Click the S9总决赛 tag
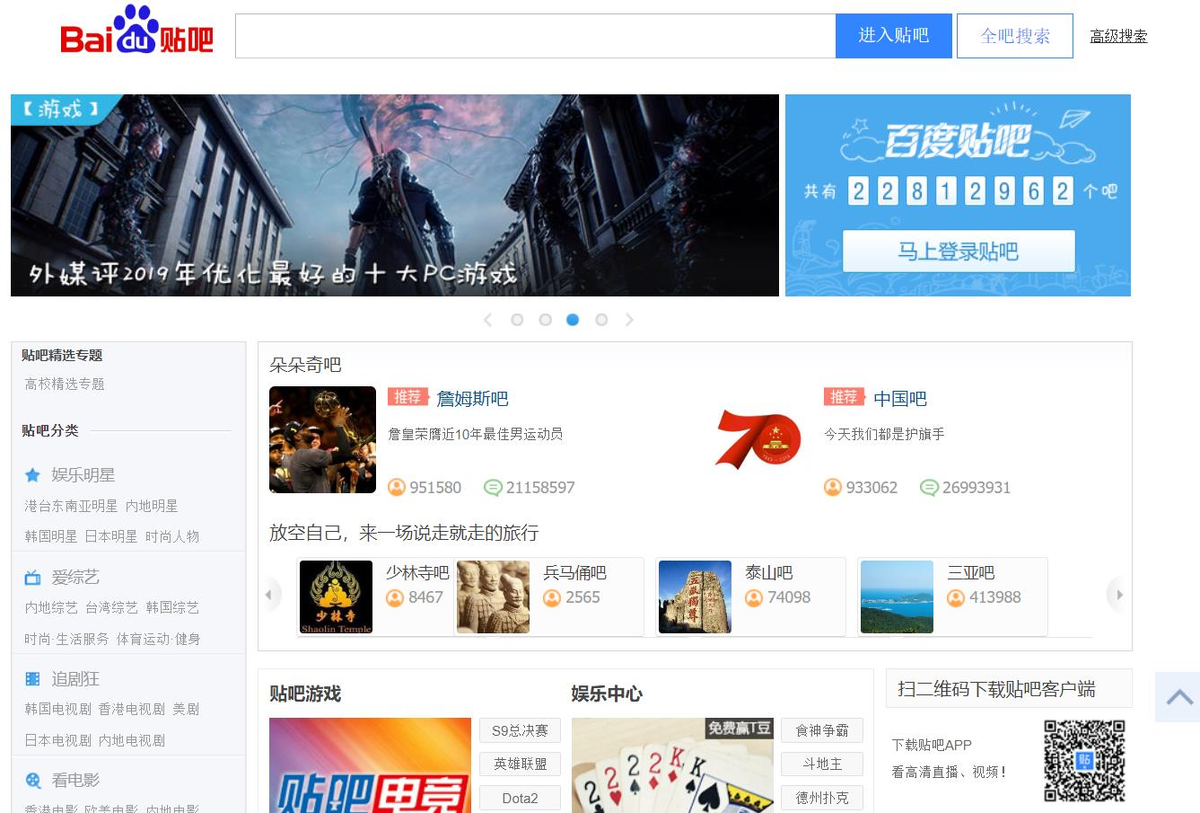 click(520, 731)
